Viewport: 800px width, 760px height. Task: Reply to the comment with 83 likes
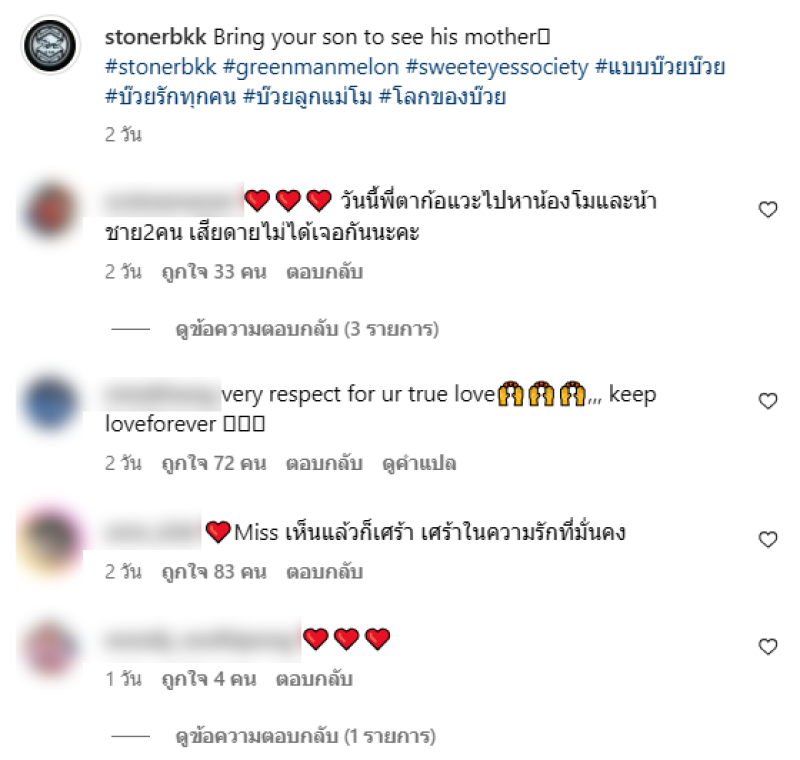pyautogui.click(x=324, y=571)
